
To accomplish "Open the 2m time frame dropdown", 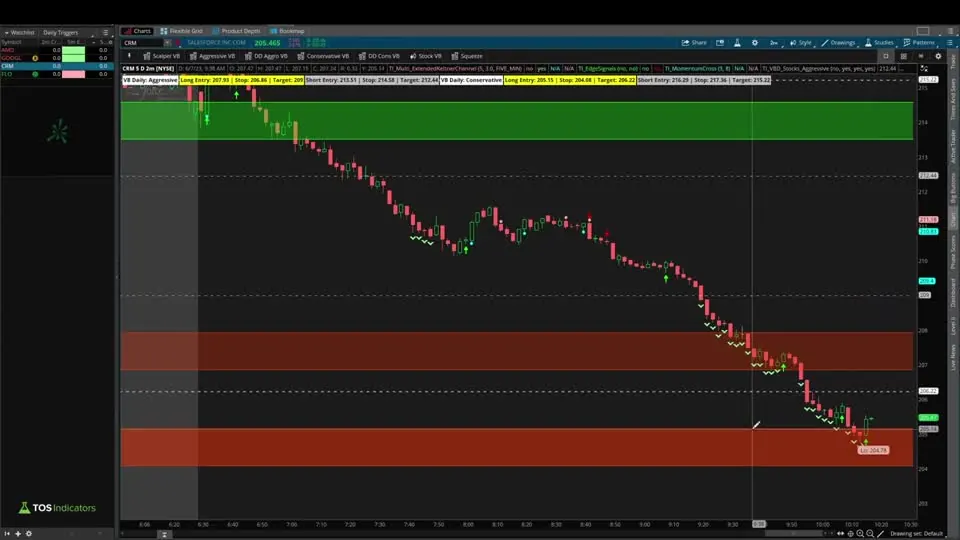I will 774,43.
